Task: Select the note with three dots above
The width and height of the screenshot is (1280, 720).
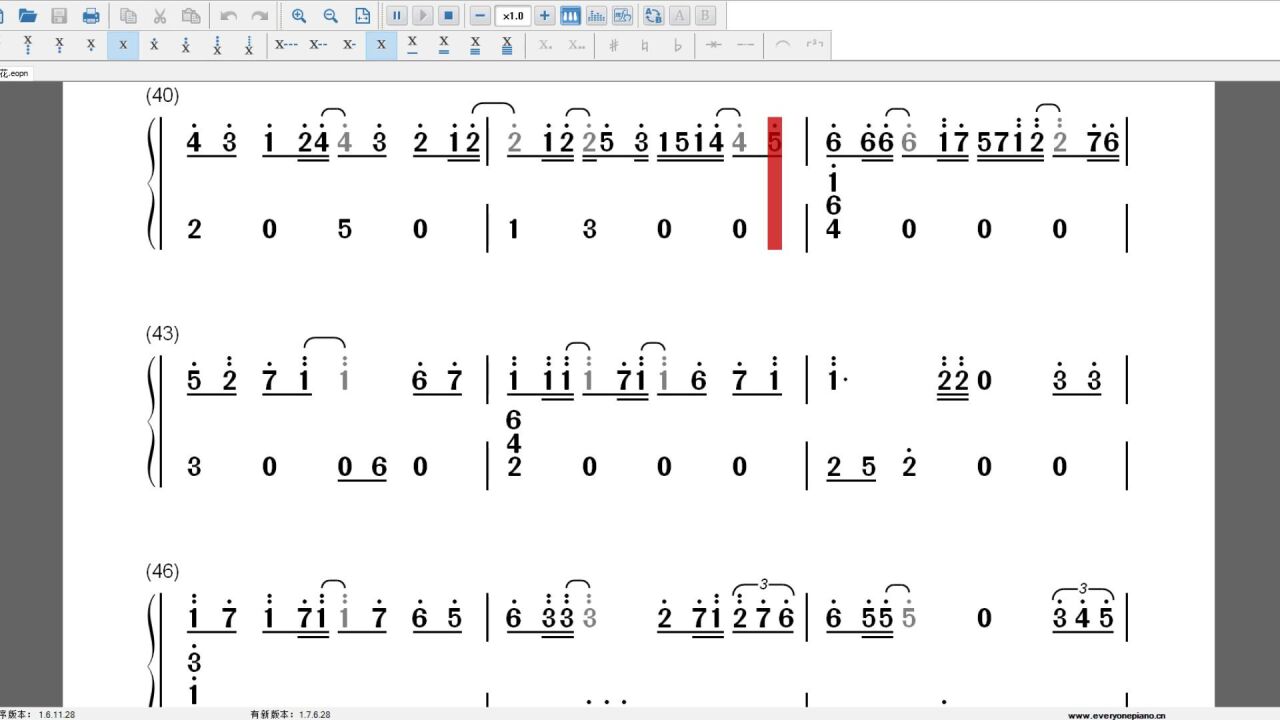Action: pyautogui.click(x=217, y=45)
